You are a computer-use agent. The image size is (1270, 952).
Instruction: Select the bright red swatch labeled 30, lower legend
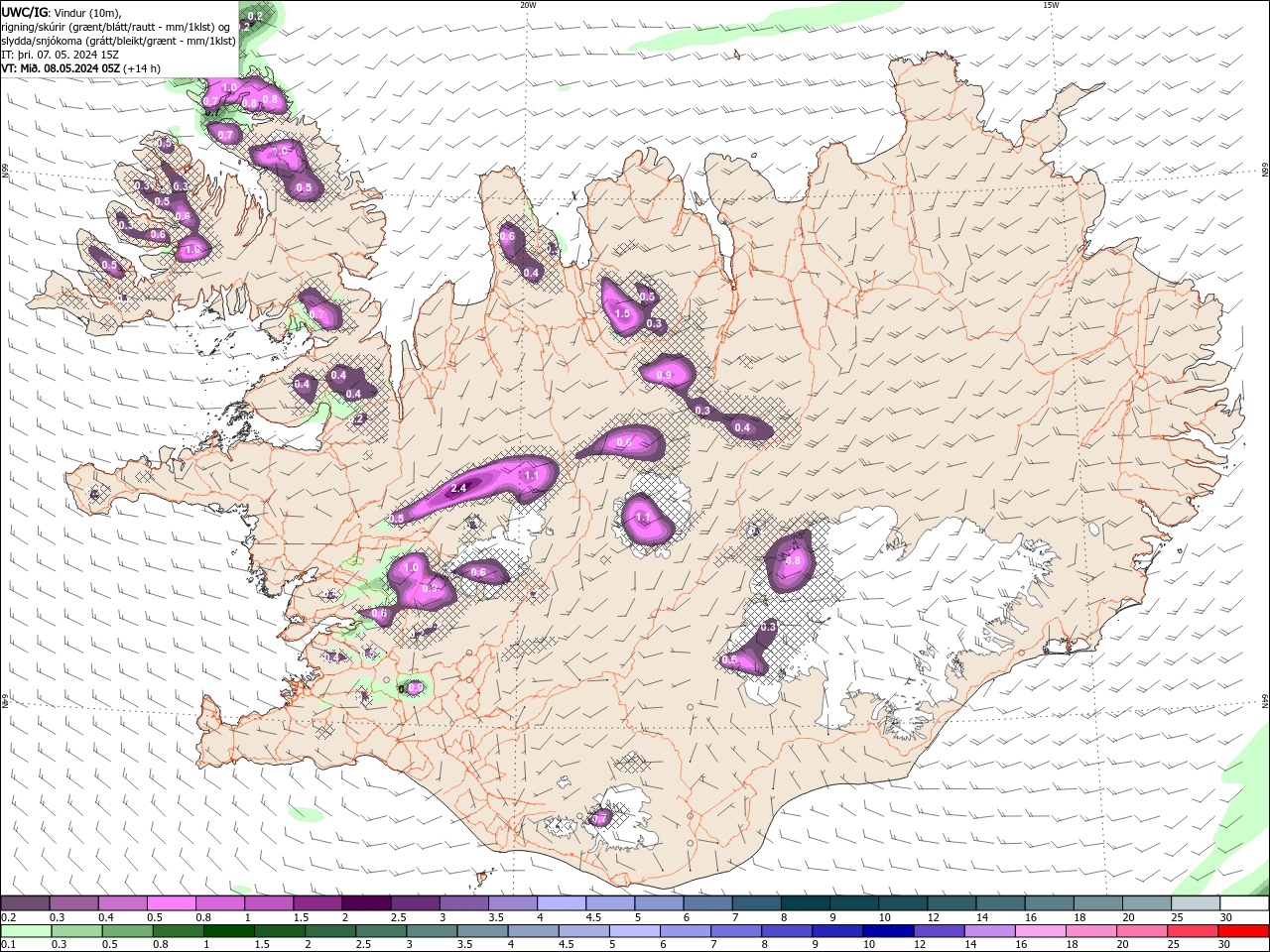1242,931
